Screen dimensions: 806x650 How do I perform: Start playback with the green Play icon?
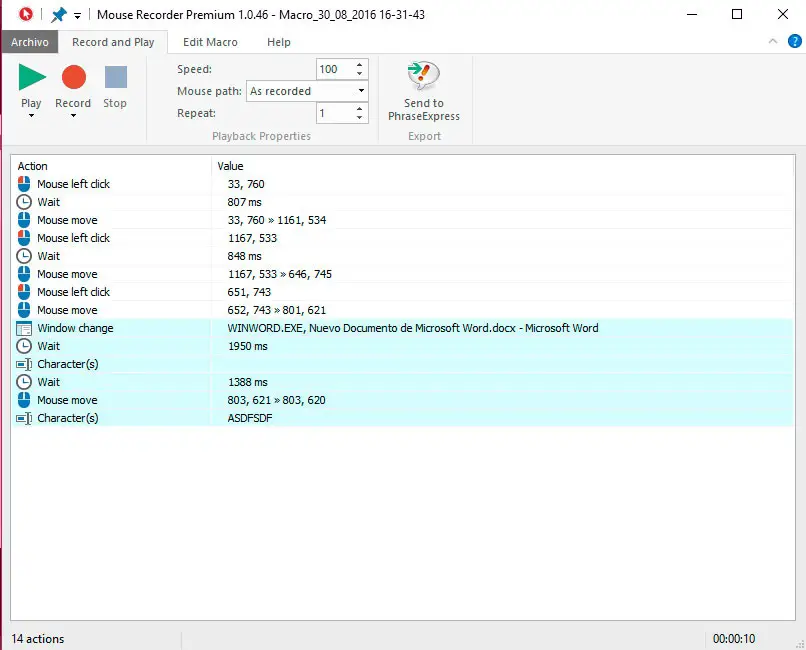coord(32,77)
